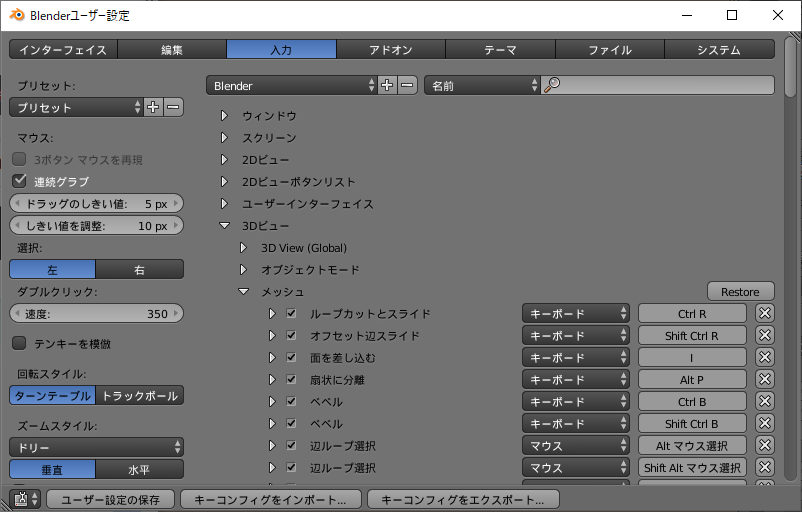Expand オブジェクトモード subsection
The image size is (802, 512).
(x=243, y=270)
